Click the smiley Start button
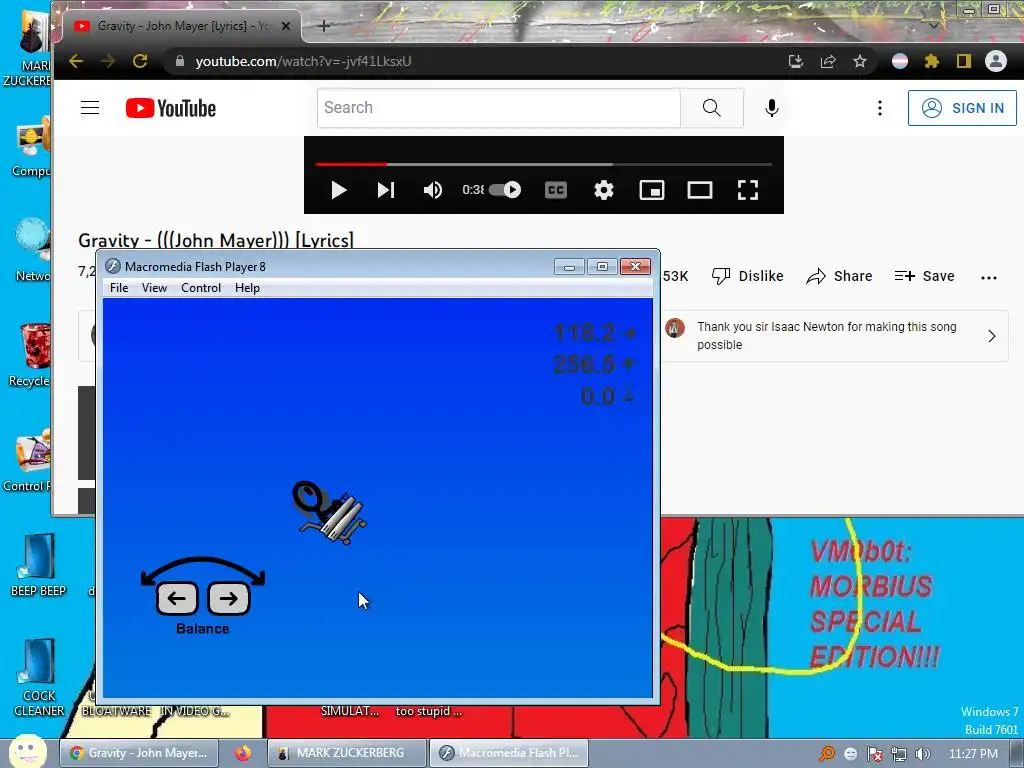Screen dimensions: 1024x768 click(27, 751)
